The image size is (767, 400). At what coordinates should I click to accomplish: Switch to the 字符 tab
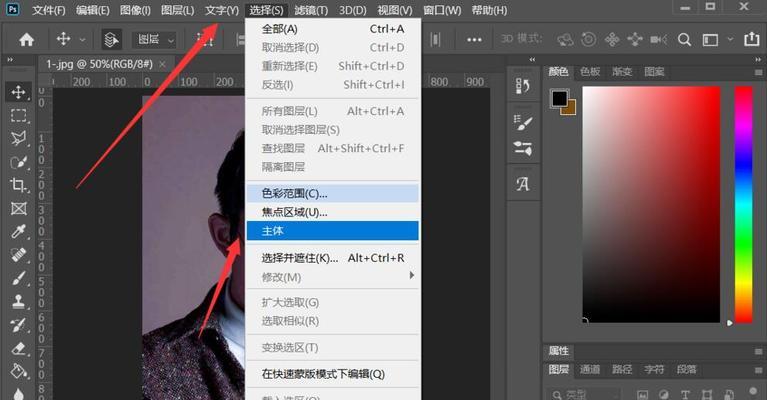click(x=654, y=369)
